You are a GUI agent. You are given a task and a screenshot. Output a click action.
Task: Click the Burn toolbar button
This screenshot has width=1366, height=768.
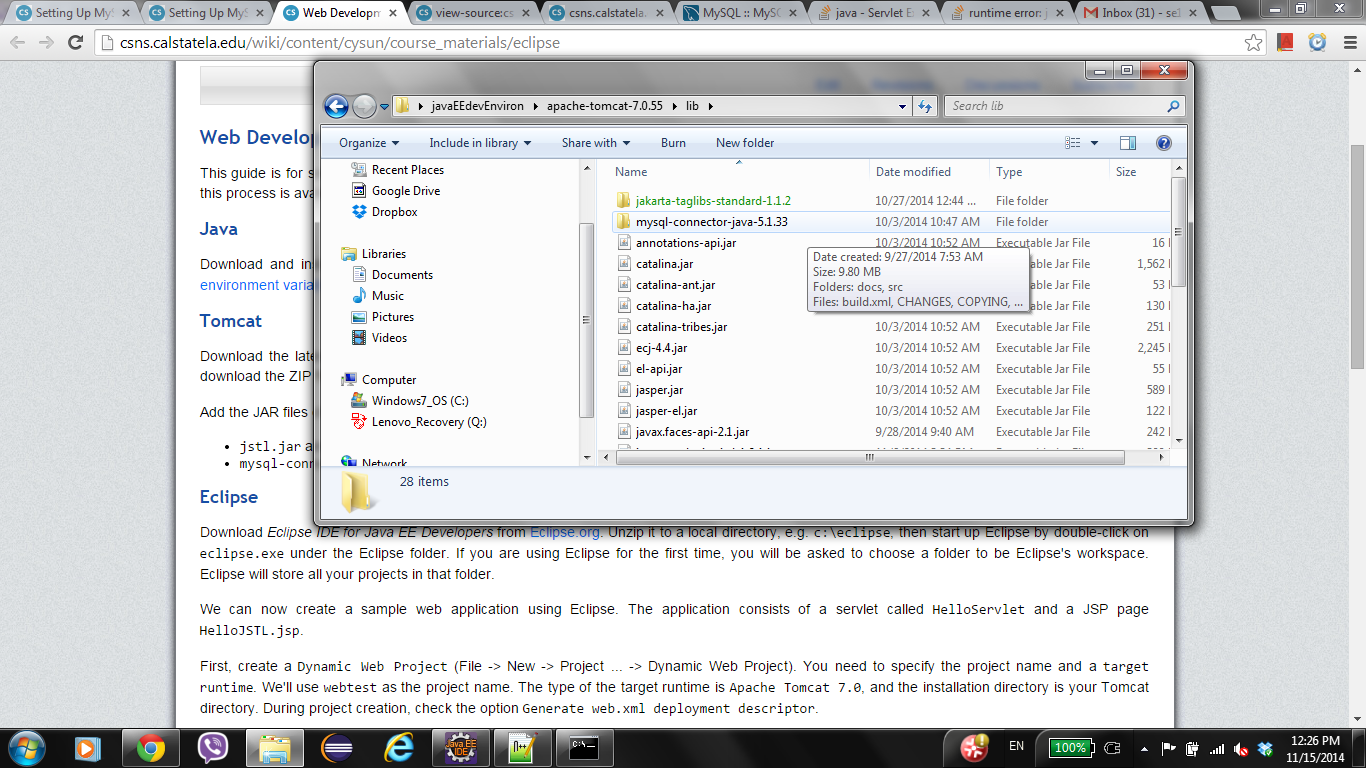point(673,143)
